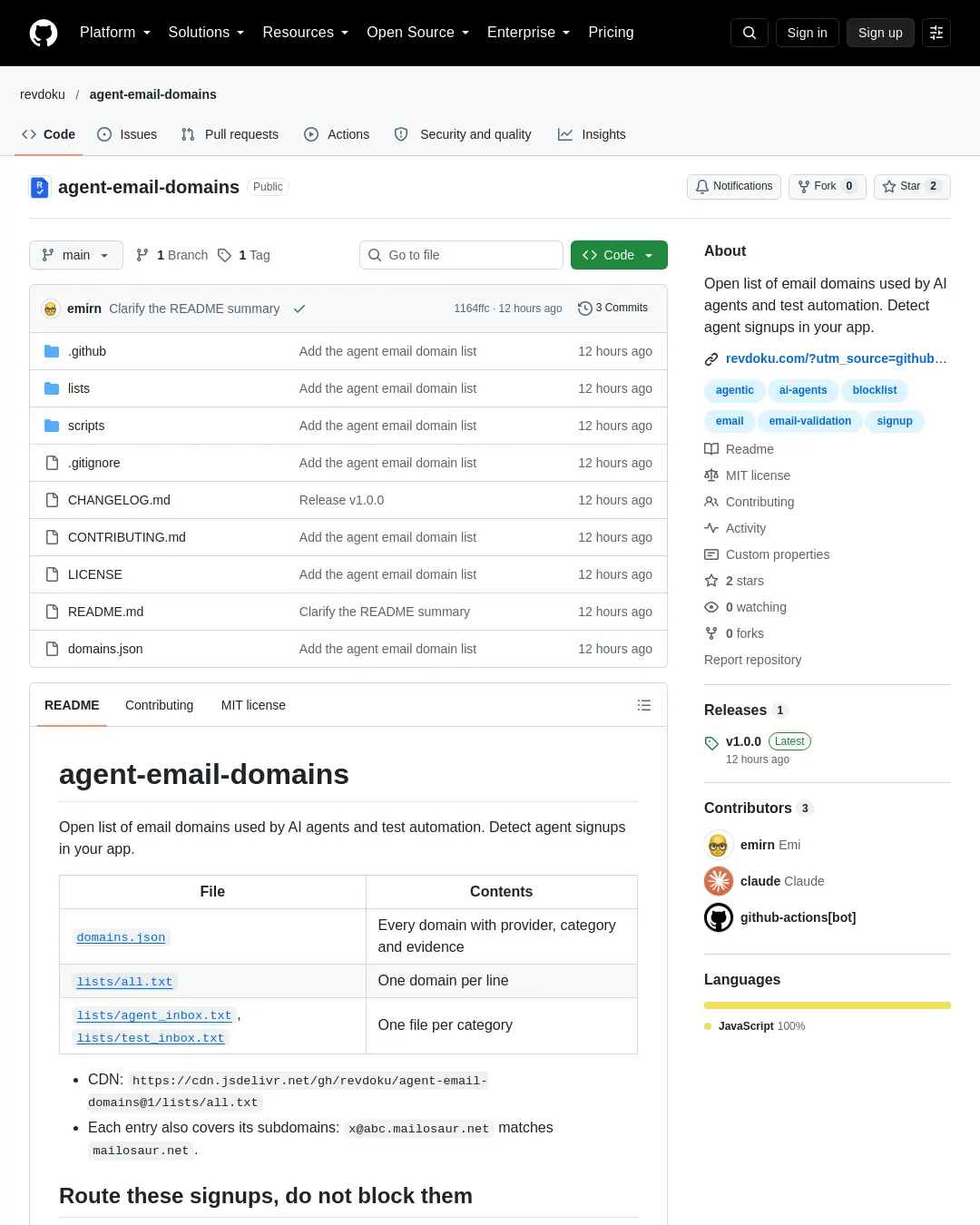Expand the Platform menu
980x1225 pixels.
115,33
